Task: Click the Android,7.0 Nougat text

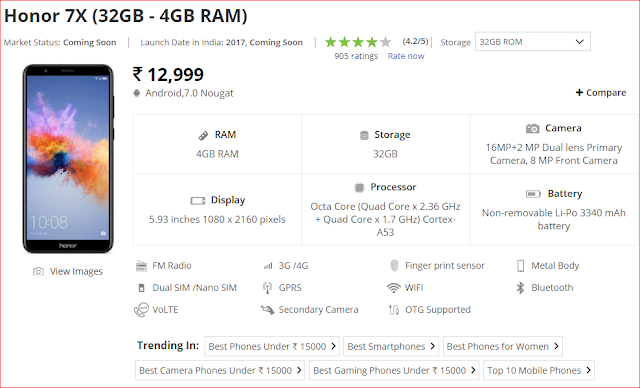Action: tap(189, 93)
